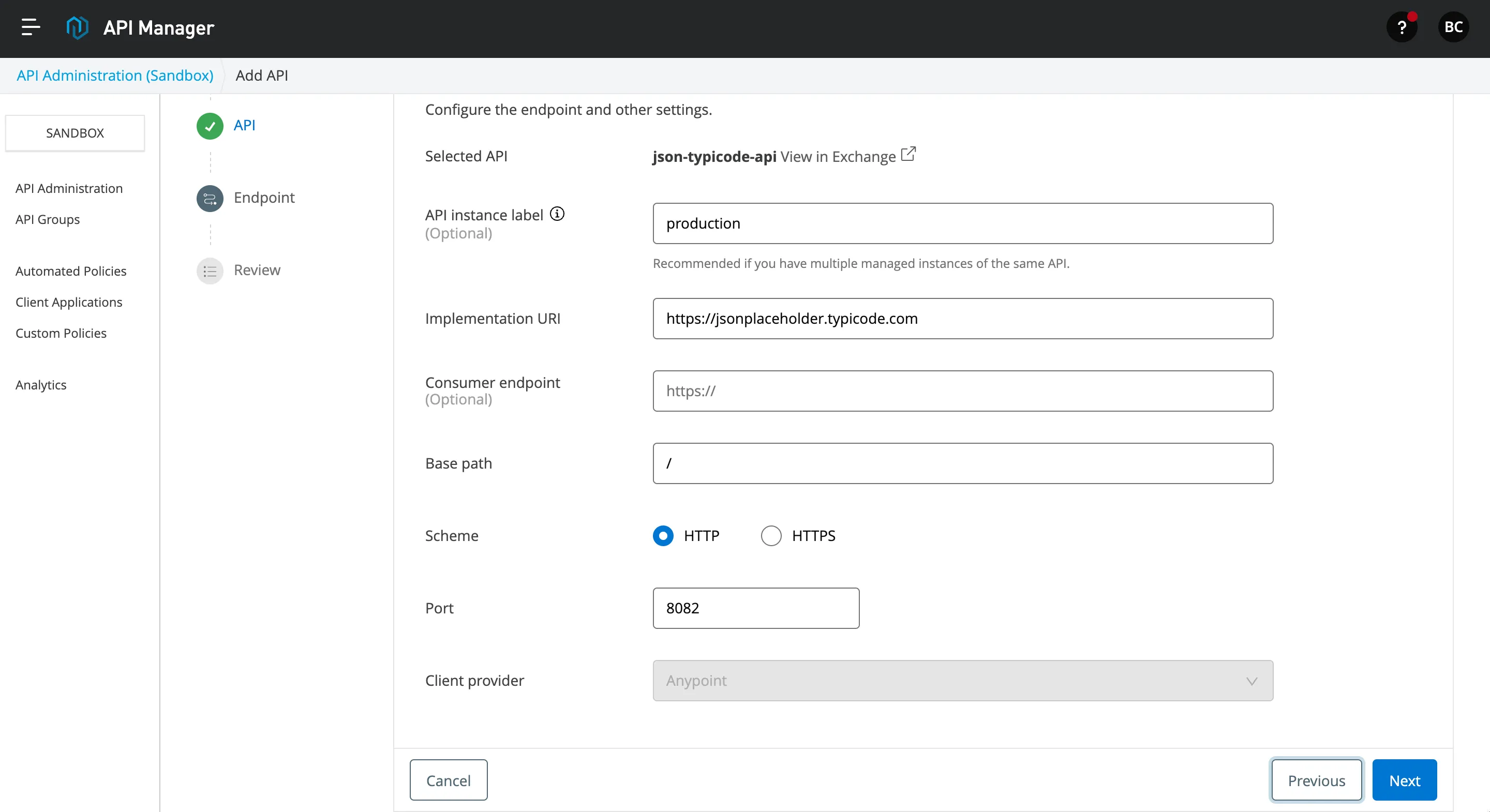Select the HTTP scheme radio button
This screenshot has height=812, width=1490.
[663, 535]
